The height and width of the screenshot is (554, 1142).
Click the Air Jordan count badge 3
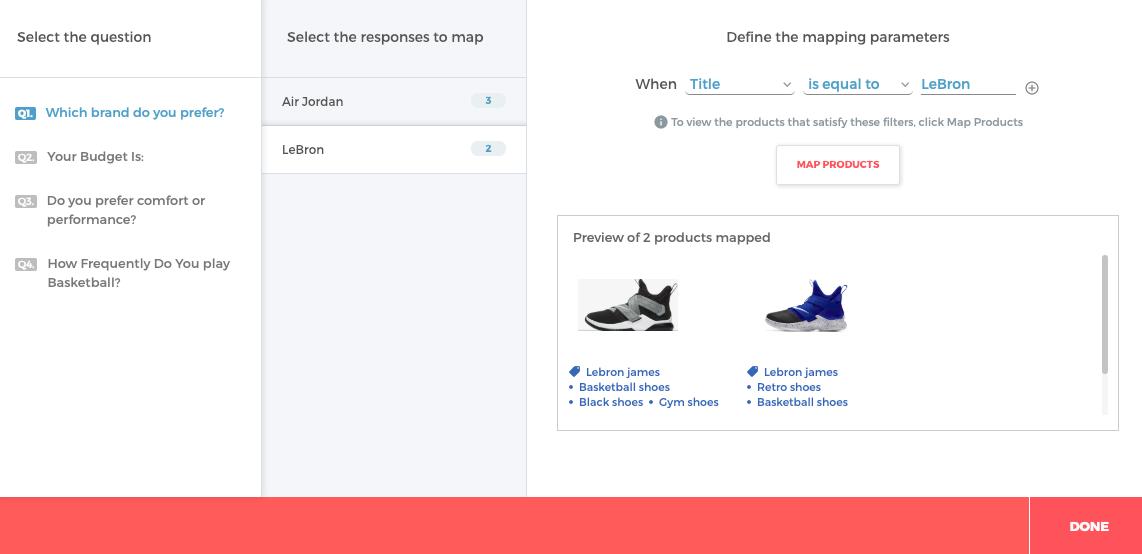tap(488, 100)
